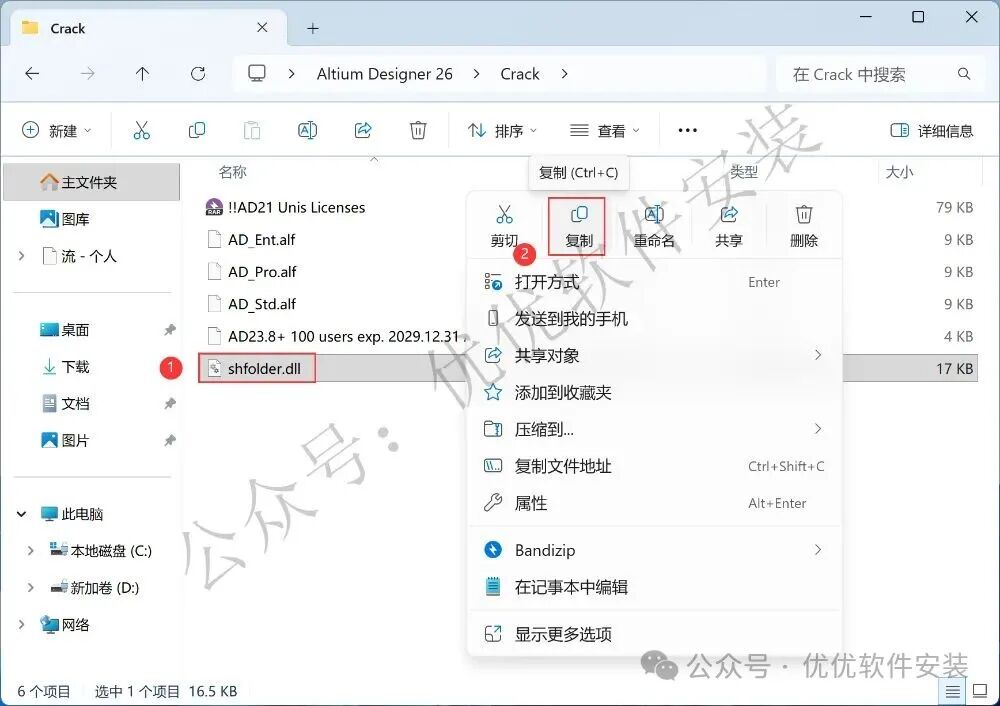The image size is (1000, 706).
Task: Open the 查看 view dropdown
Action: (x=605, y=131)
